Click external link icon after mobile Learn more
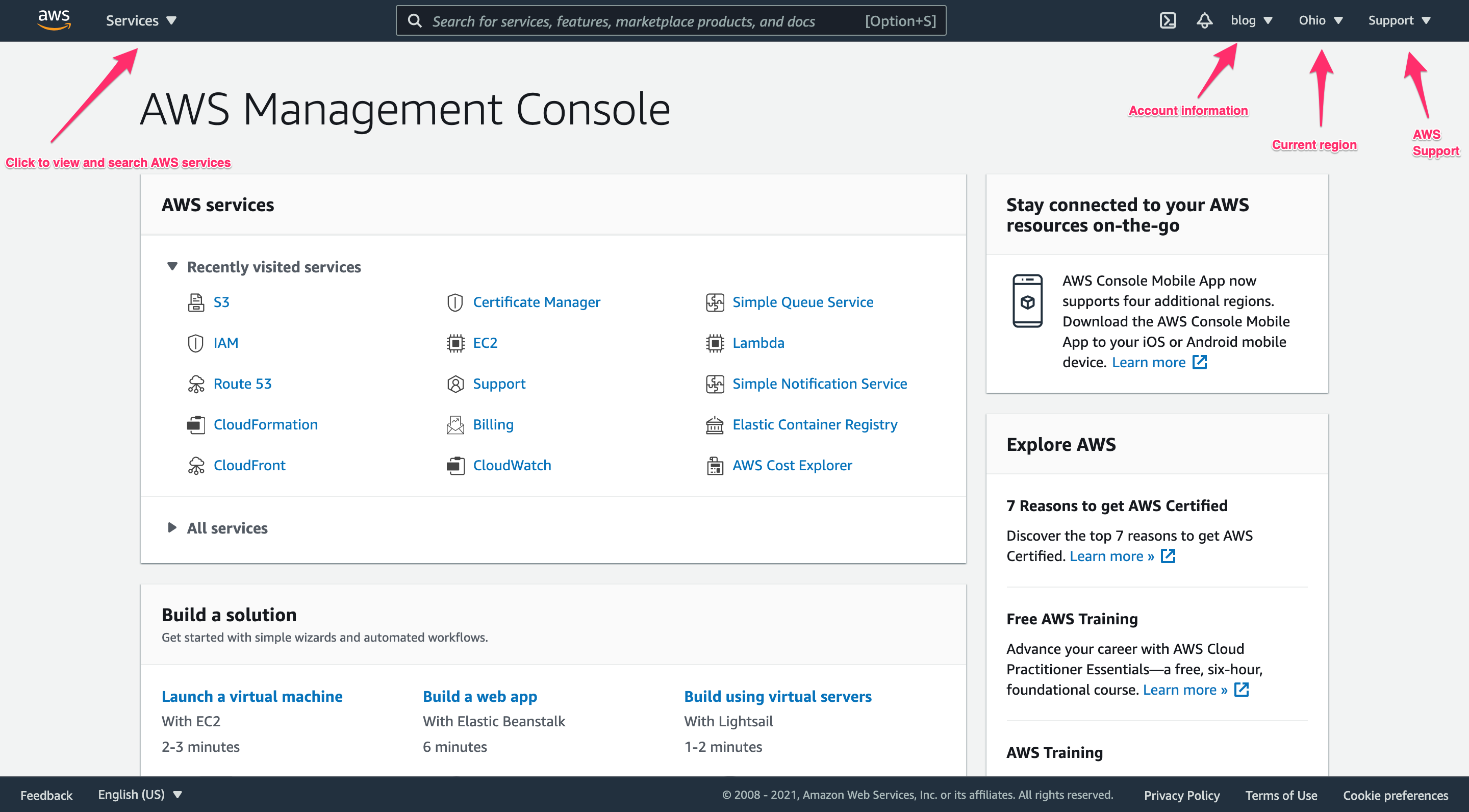Image resolution: width=1469 pixels, height=812 pixels. point(1199,362)
